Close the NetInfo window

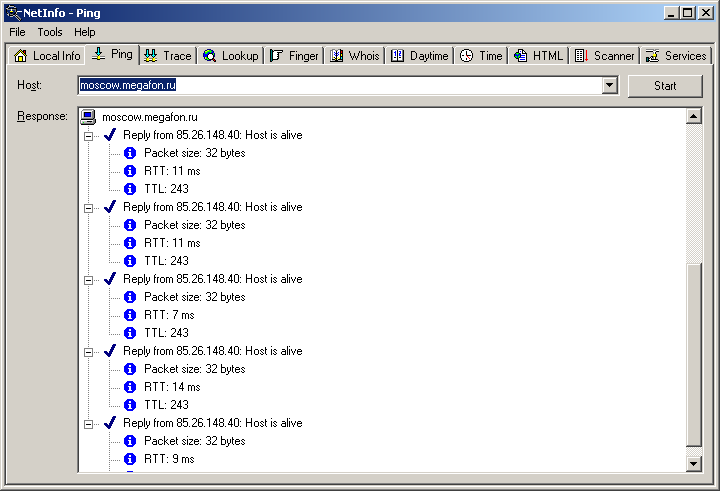(x=706, y=13)
